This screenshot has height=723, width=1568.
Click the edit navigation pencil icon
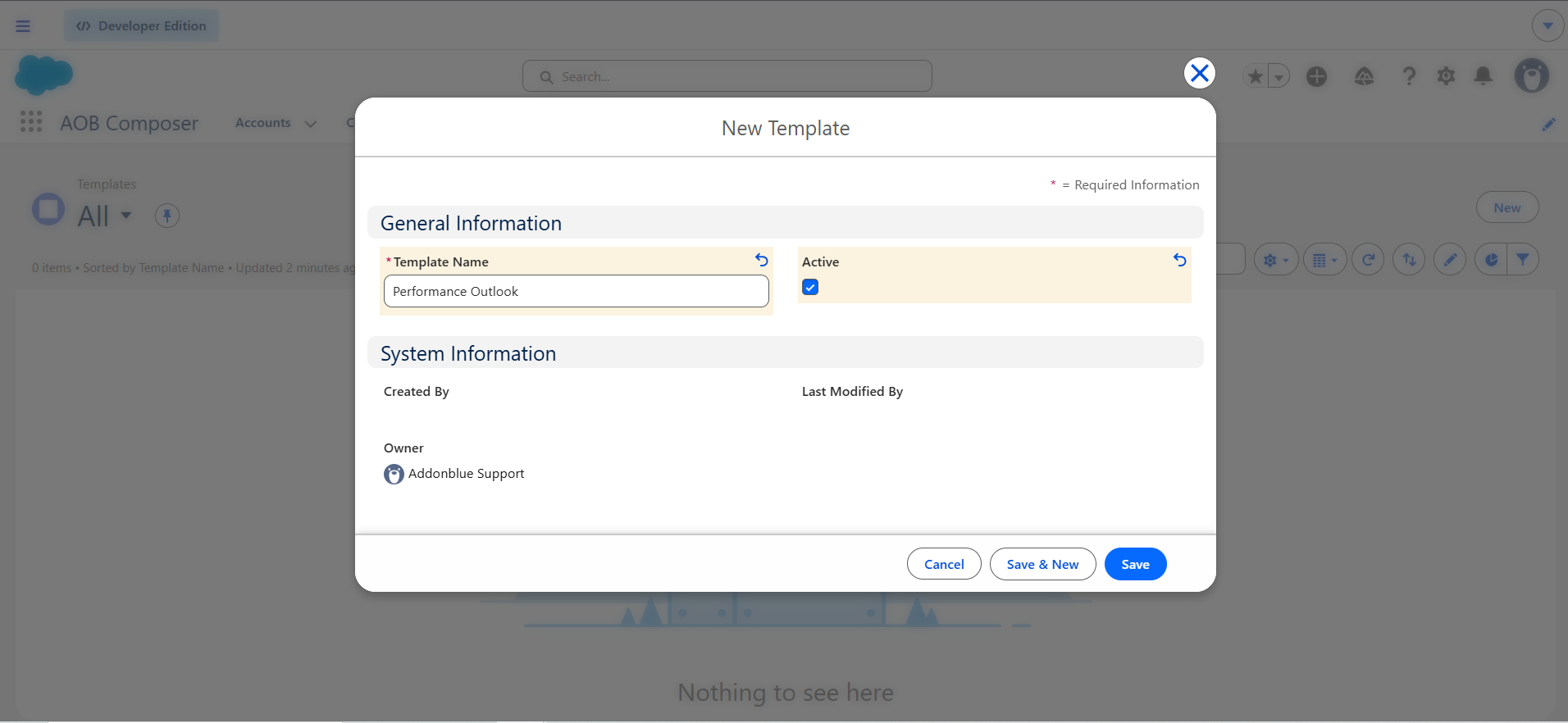point(1548,125)
